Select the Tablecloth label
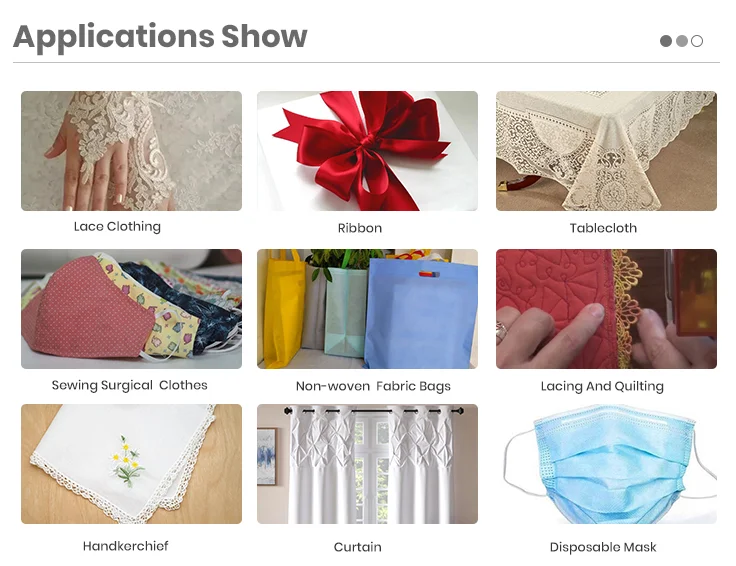Screen dimensions: 736x566 tap(603, 228)
